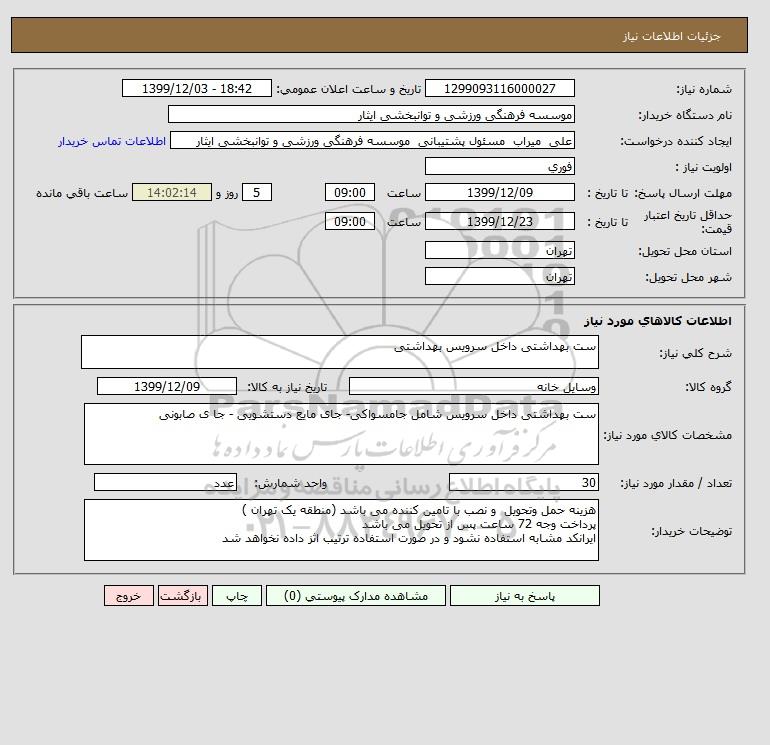770x745 pixels.
Task: Click the ساعت باقی مانده label
Action: [x=82, y=193]
